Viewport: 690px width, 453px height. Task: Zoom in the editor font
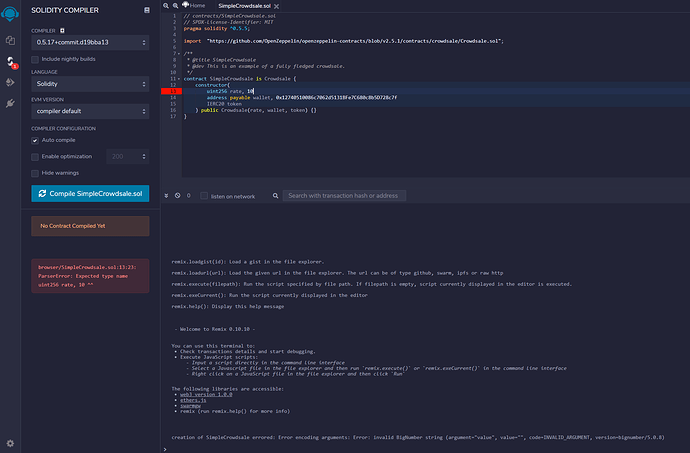(x=176, y=6)
